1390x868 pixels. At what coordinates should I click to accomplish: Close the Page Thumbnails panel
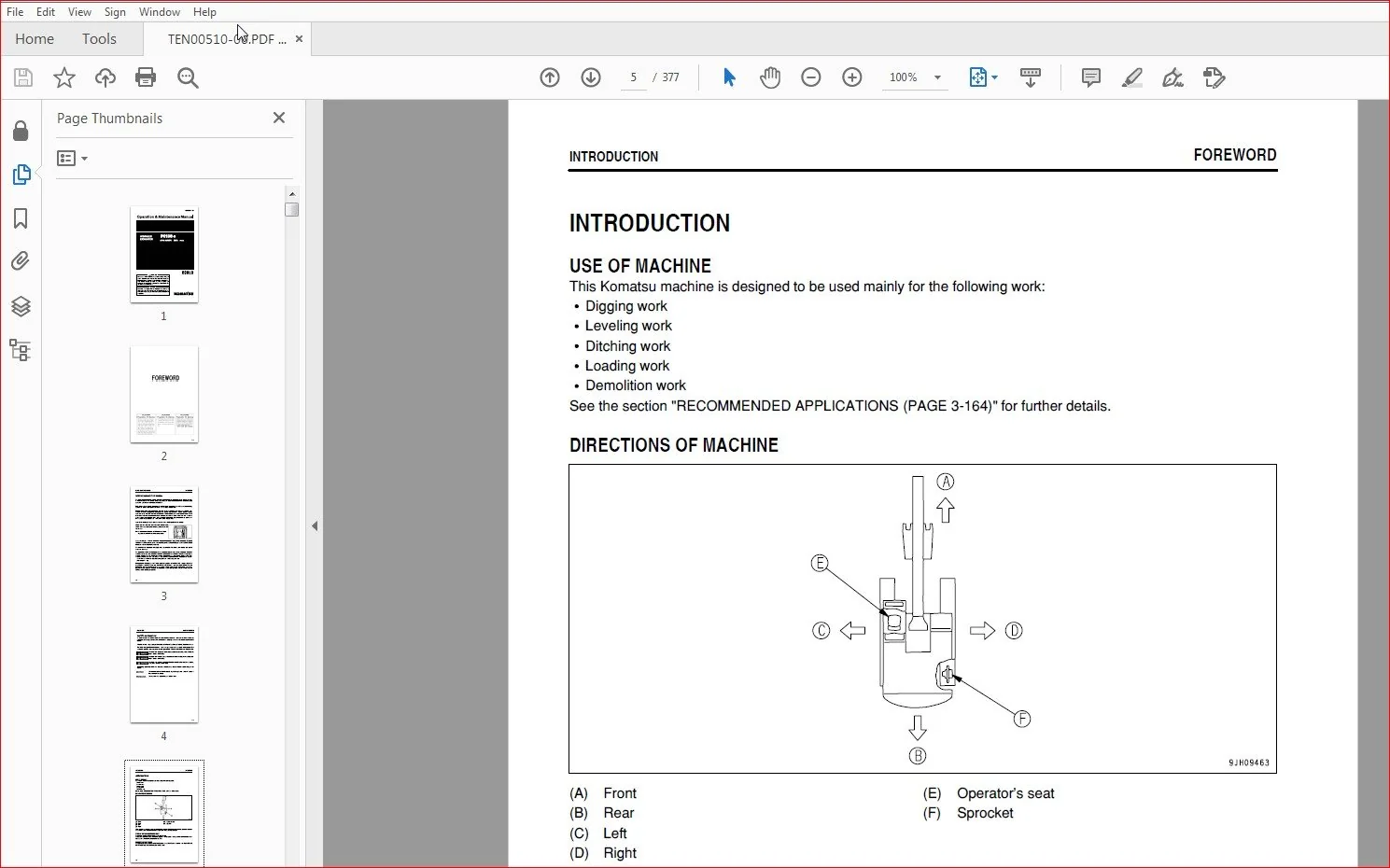(x=278, y=118)
